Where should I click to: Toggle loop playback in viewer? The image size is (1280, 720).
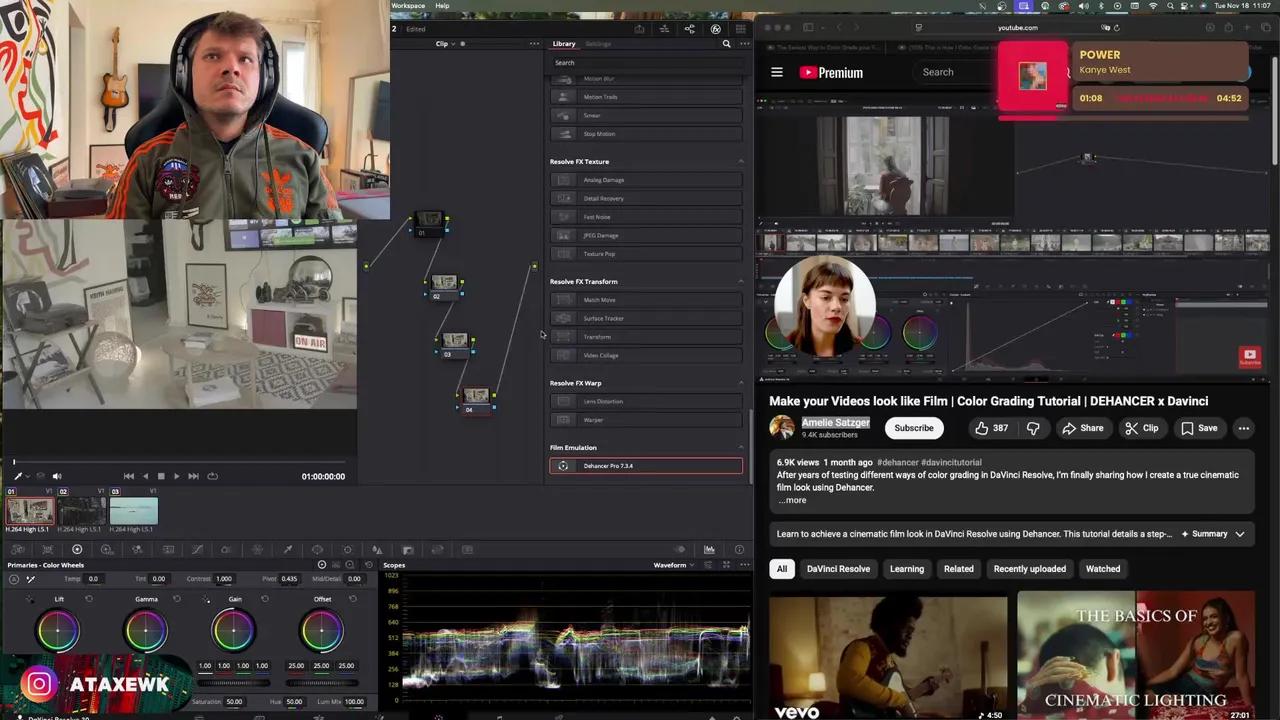pyautogui.click(x=212, y=476)
